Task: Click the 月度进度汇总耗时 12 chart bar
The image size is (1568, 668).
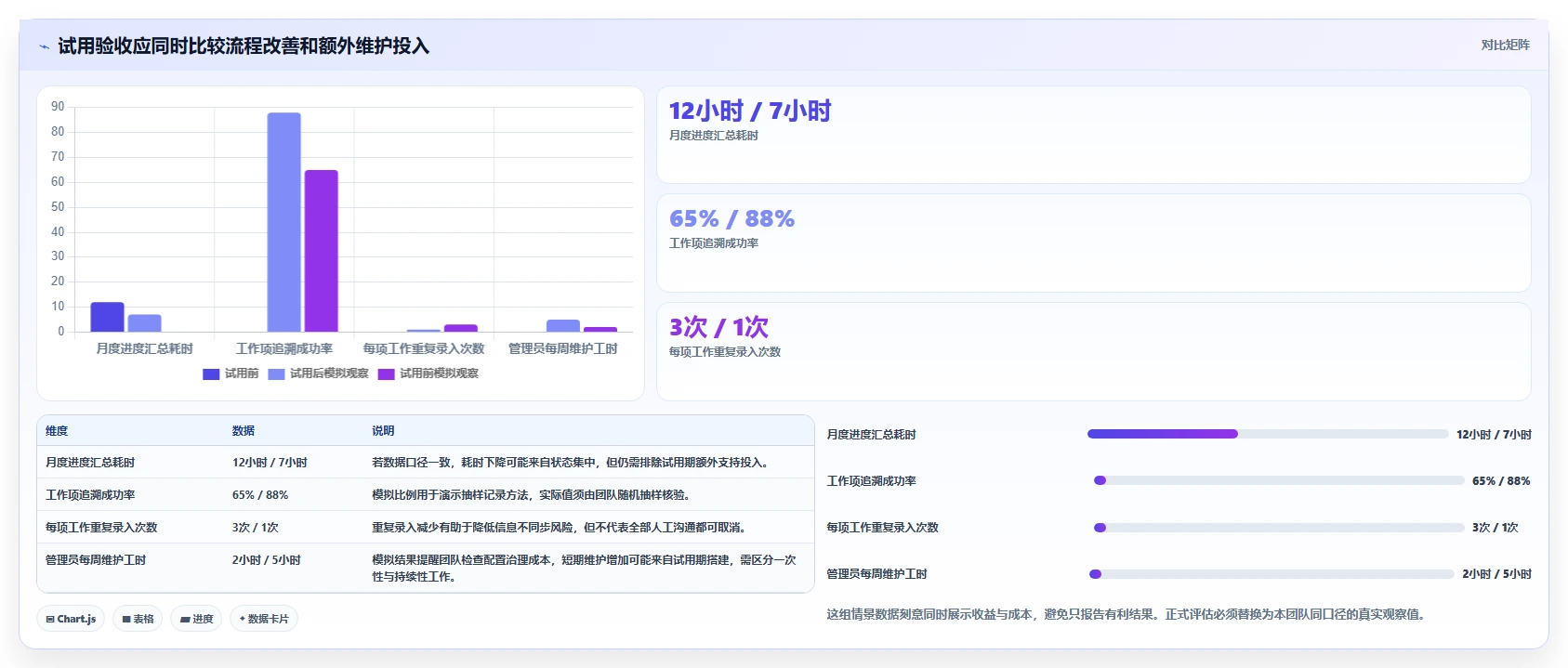Action: tap(107, 317)
